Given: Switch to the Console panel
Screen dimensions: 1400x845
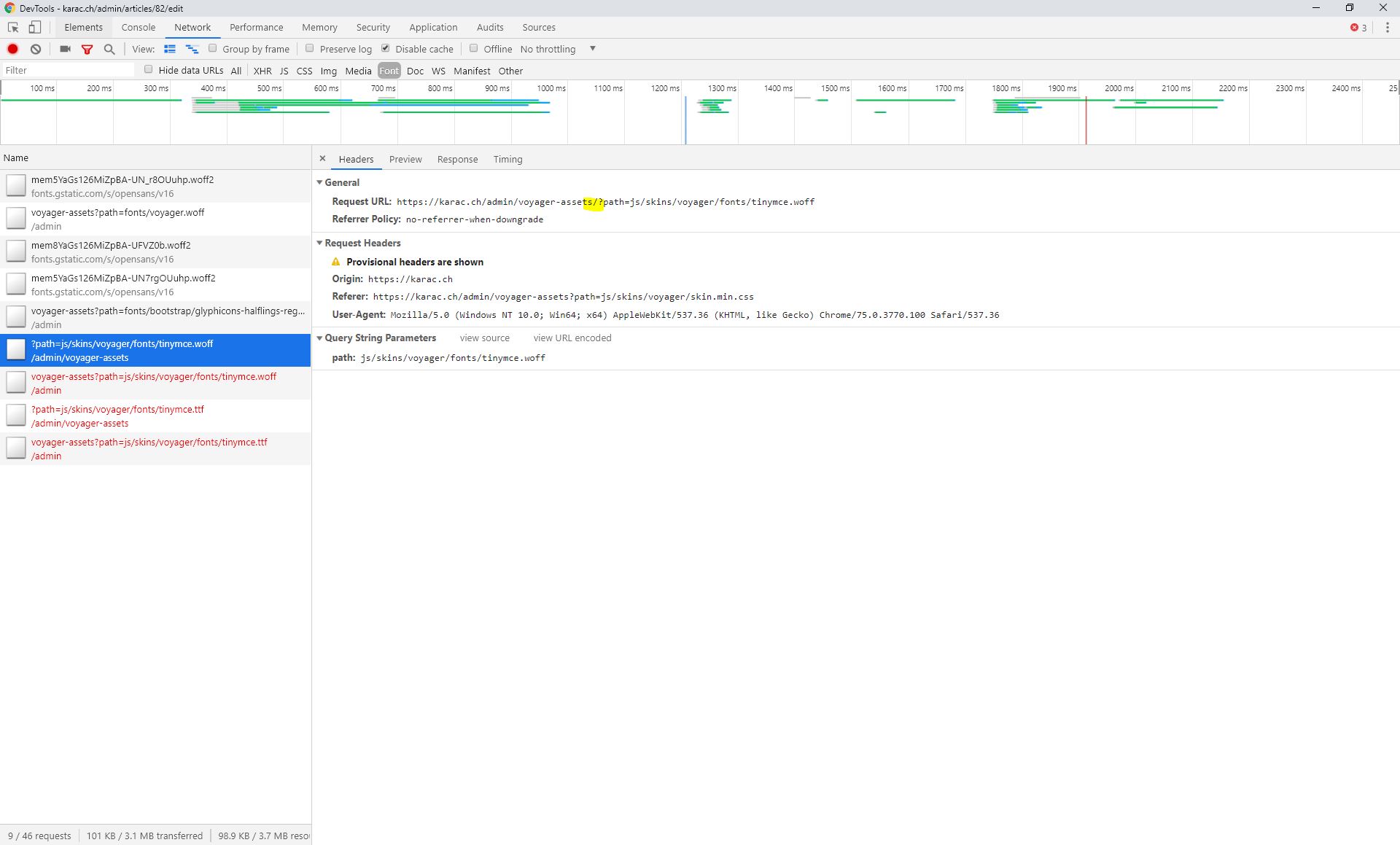Looking at the screenshot, I should coord(138,27).
